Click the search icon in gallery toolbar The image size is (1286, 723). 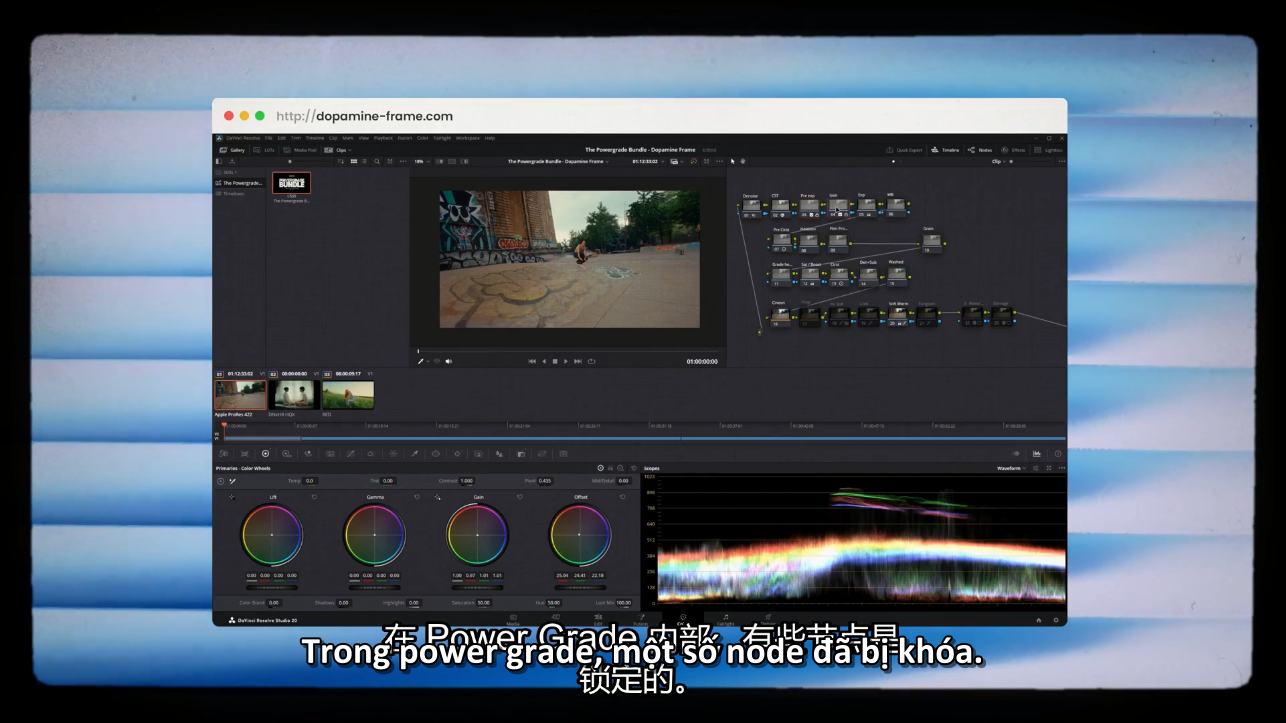coord(377,161)
